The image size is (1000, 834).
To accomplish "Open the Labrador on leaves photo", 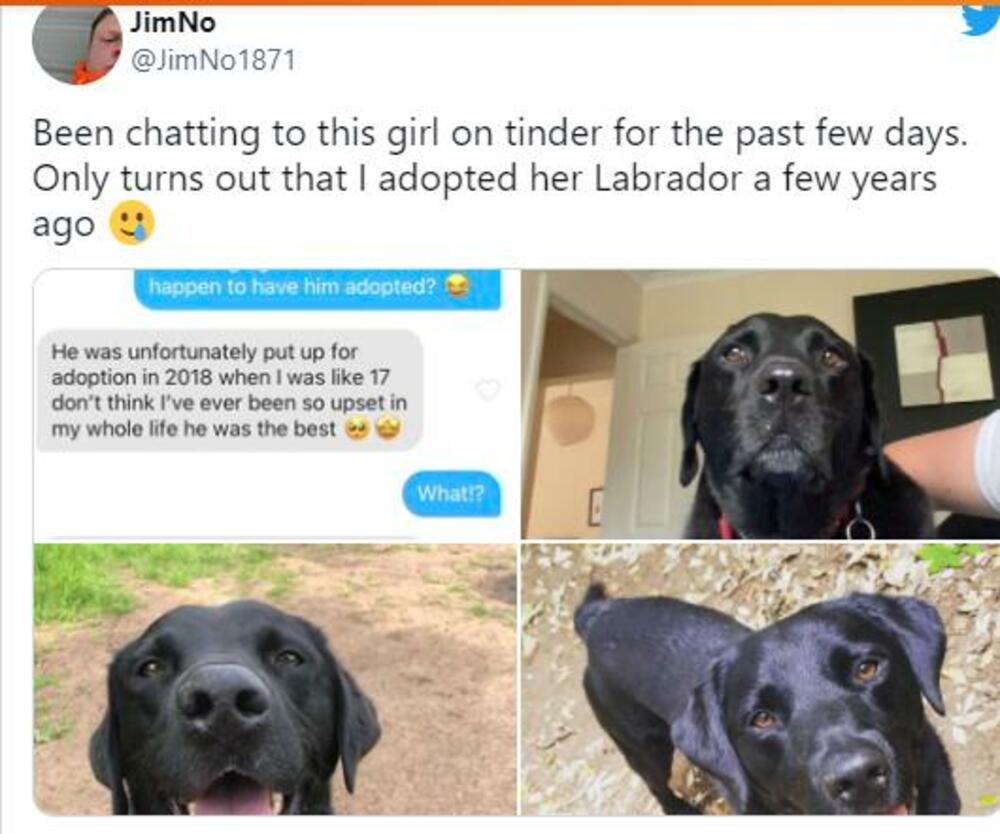I will point(760,680).
